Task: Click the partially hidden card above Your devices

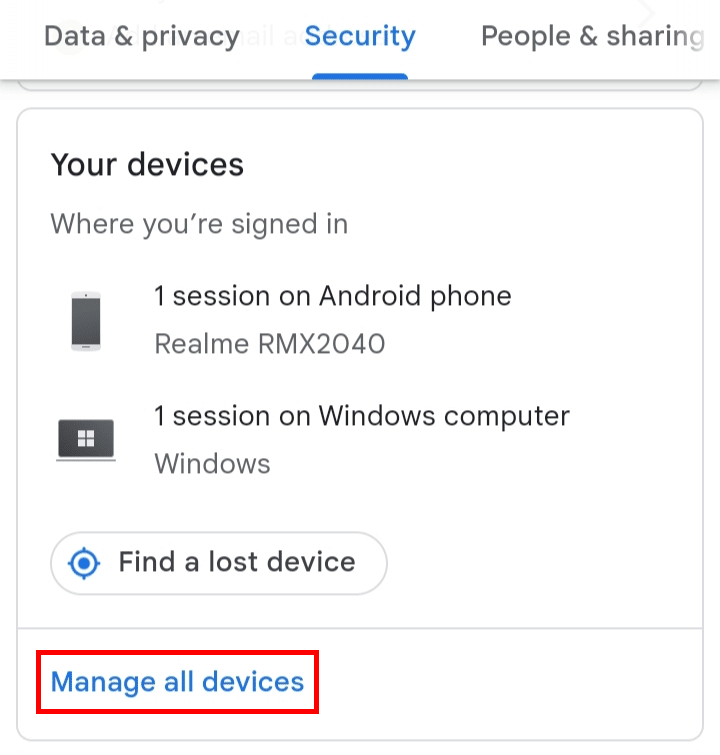Action: (360, 86)
